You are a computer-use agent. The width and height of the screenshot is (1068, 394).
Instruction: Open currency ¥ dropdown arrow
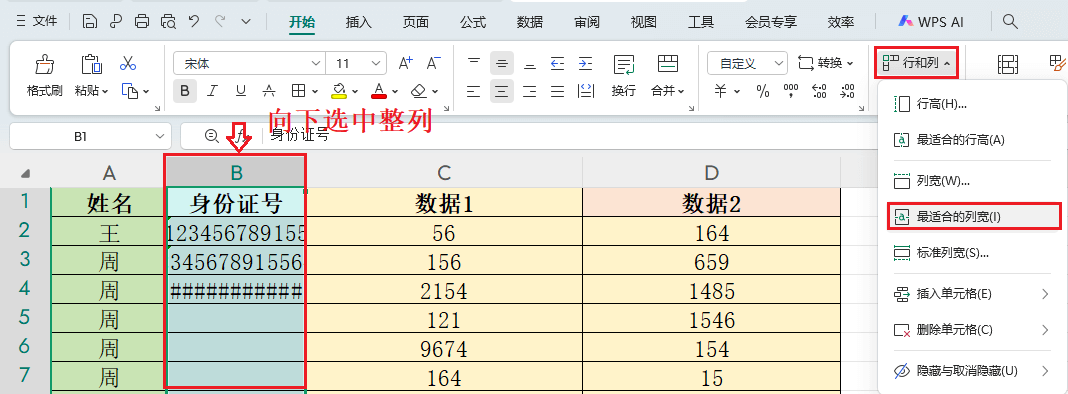click(x=738, y=91)
